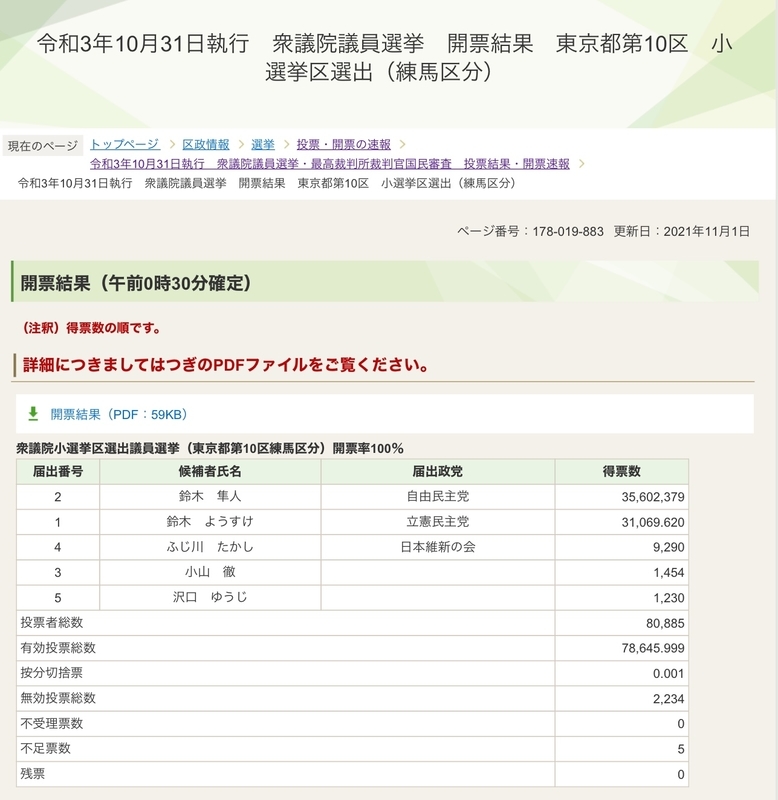Click the green PDF download arrow icon
The height and width of the screenshot is (800, 778).
(33, 414)
